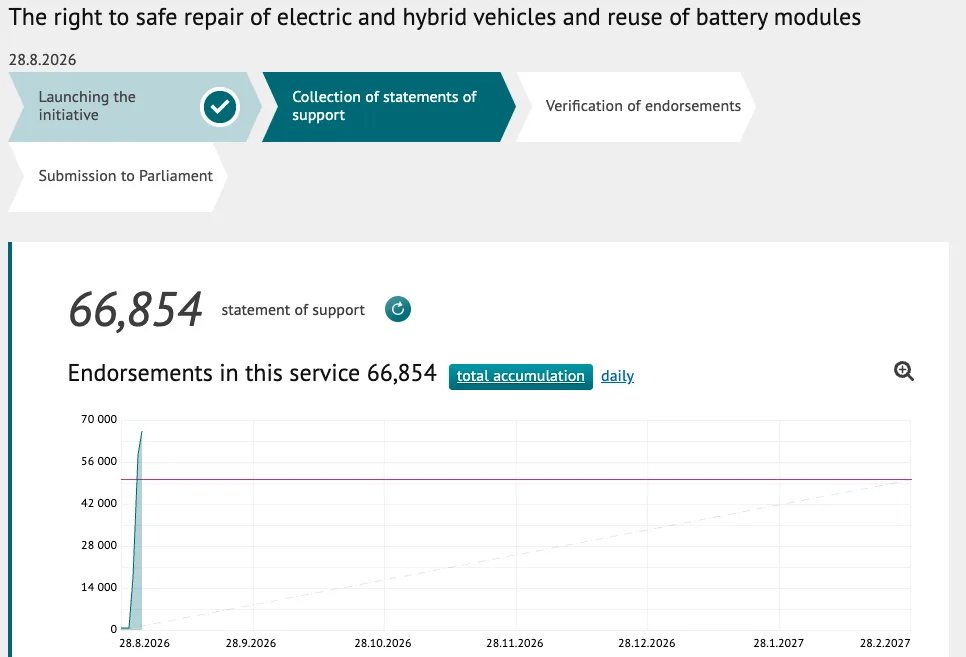Click the 66,854 statement count number
The height and width of the screenshot is (657, 966).
coord(136,309)
